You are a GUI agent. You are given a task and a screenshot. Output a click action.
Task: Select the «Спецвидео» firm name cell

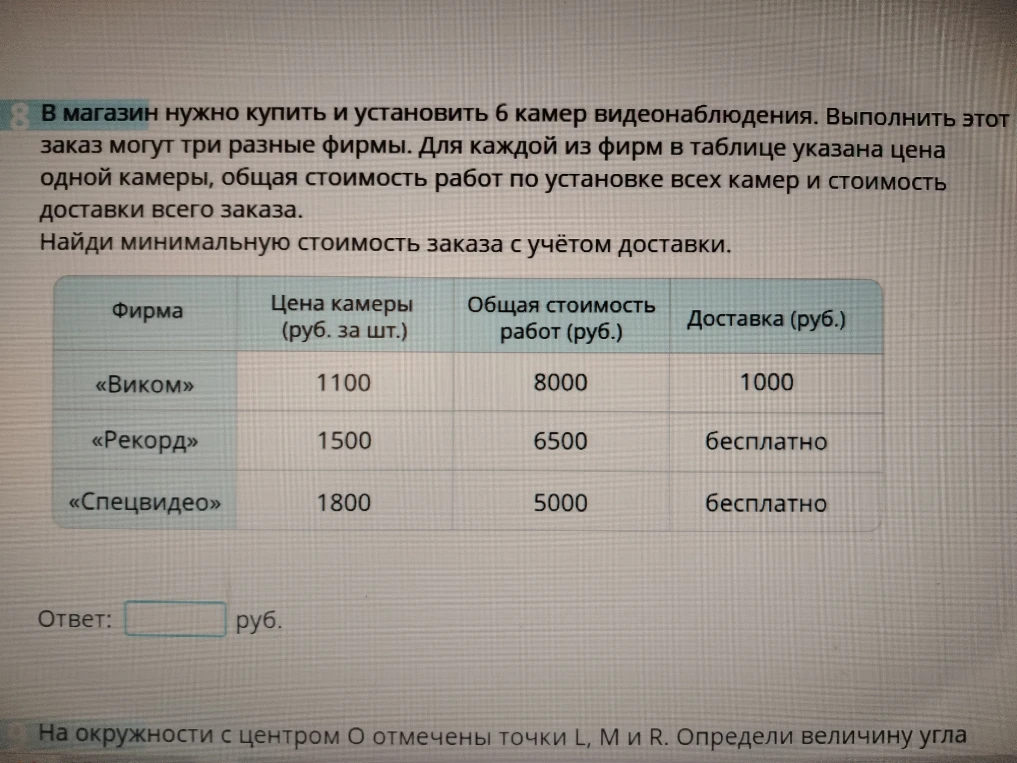(x=145, y=502)
